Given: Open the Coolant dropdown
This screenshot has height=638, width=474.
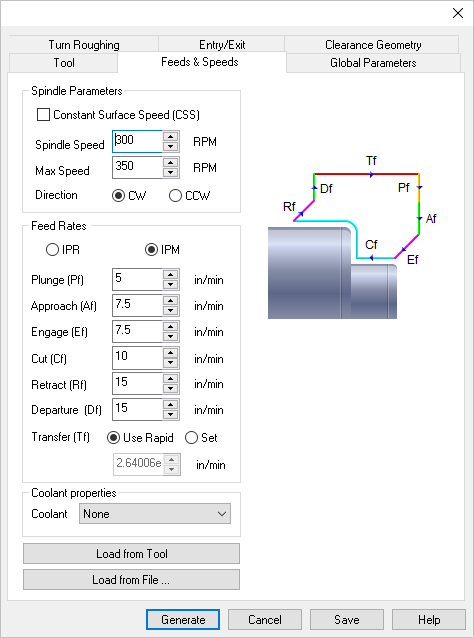Looking at the screenshot, I should (155, 513).
